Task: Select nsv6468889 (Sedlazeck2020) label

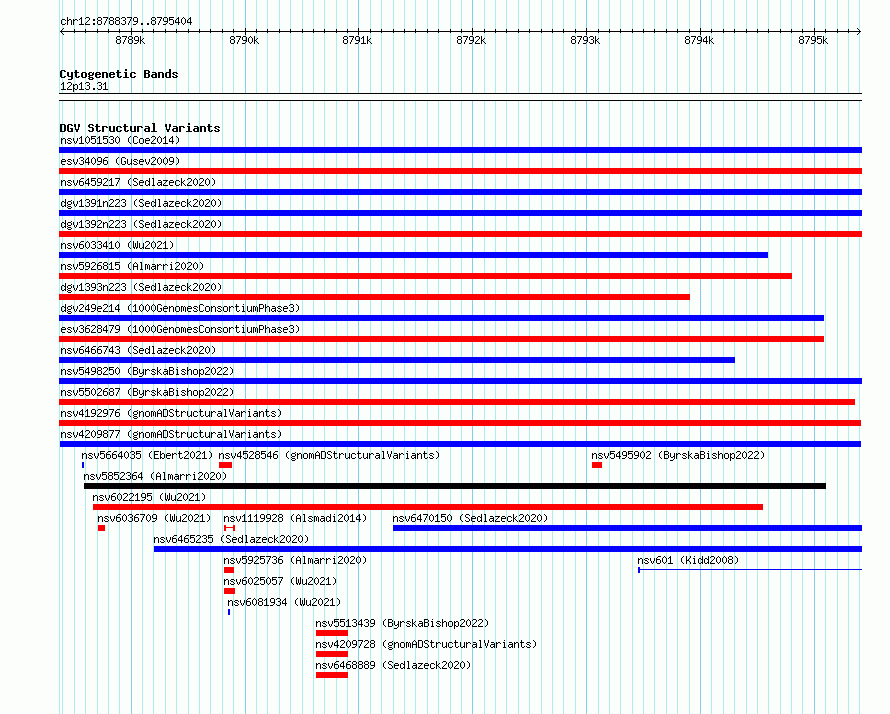Action: click(x=393, y=665)
